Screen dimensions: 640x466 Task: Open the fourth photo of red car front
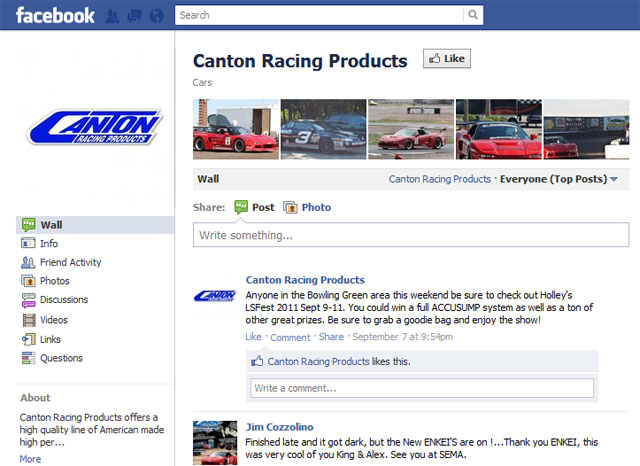pos(499,129)
